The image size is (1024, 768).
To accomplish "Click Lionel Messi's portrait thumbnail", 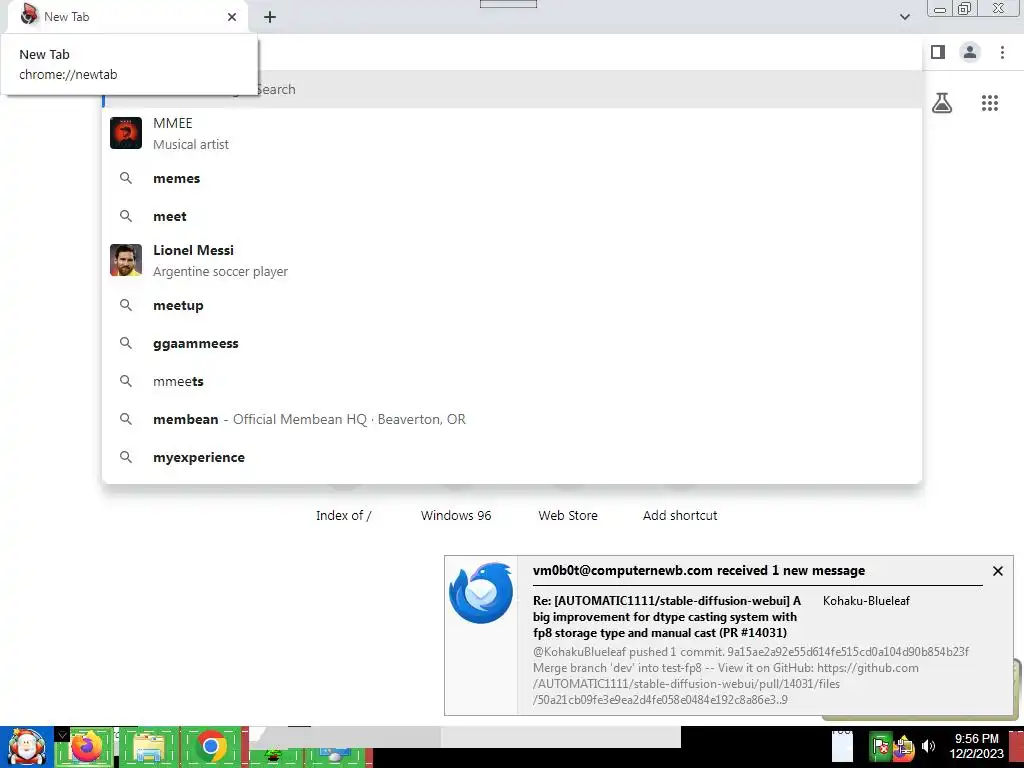I will click(126, 260).
